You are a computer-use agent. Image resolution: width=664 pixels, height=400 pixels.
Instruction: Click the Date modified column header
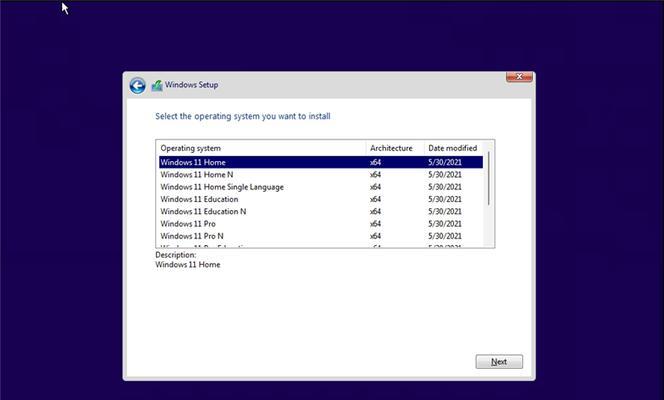pyautogui.click(x=454, y=148)
